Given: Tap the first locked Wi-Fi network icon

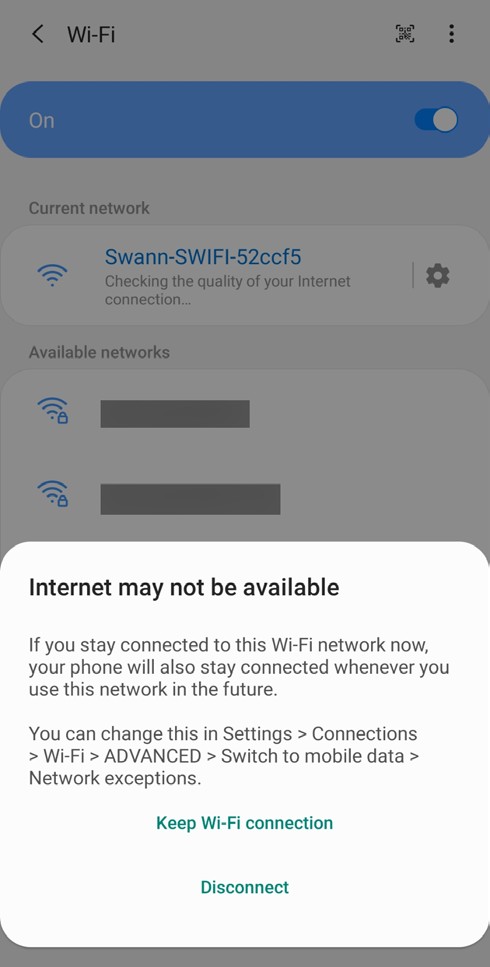Looking at the screenshot, I should coord(52,411).
